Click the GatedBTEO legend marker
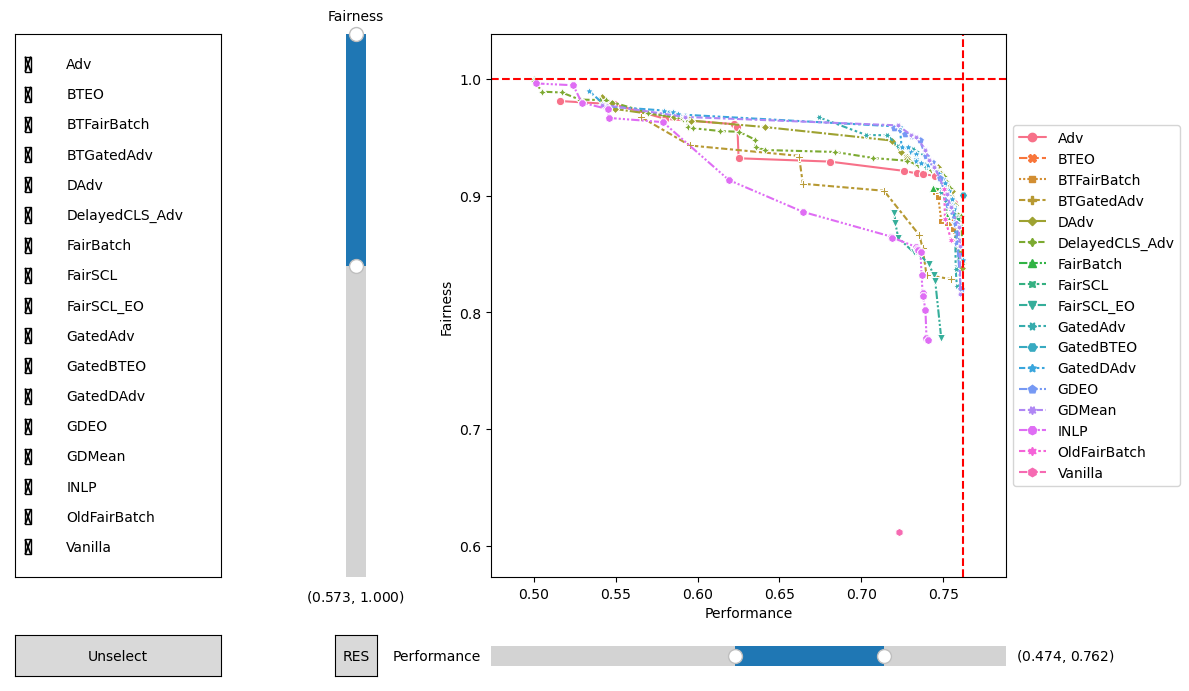The image size is (1189, 691). point(1032,347)
